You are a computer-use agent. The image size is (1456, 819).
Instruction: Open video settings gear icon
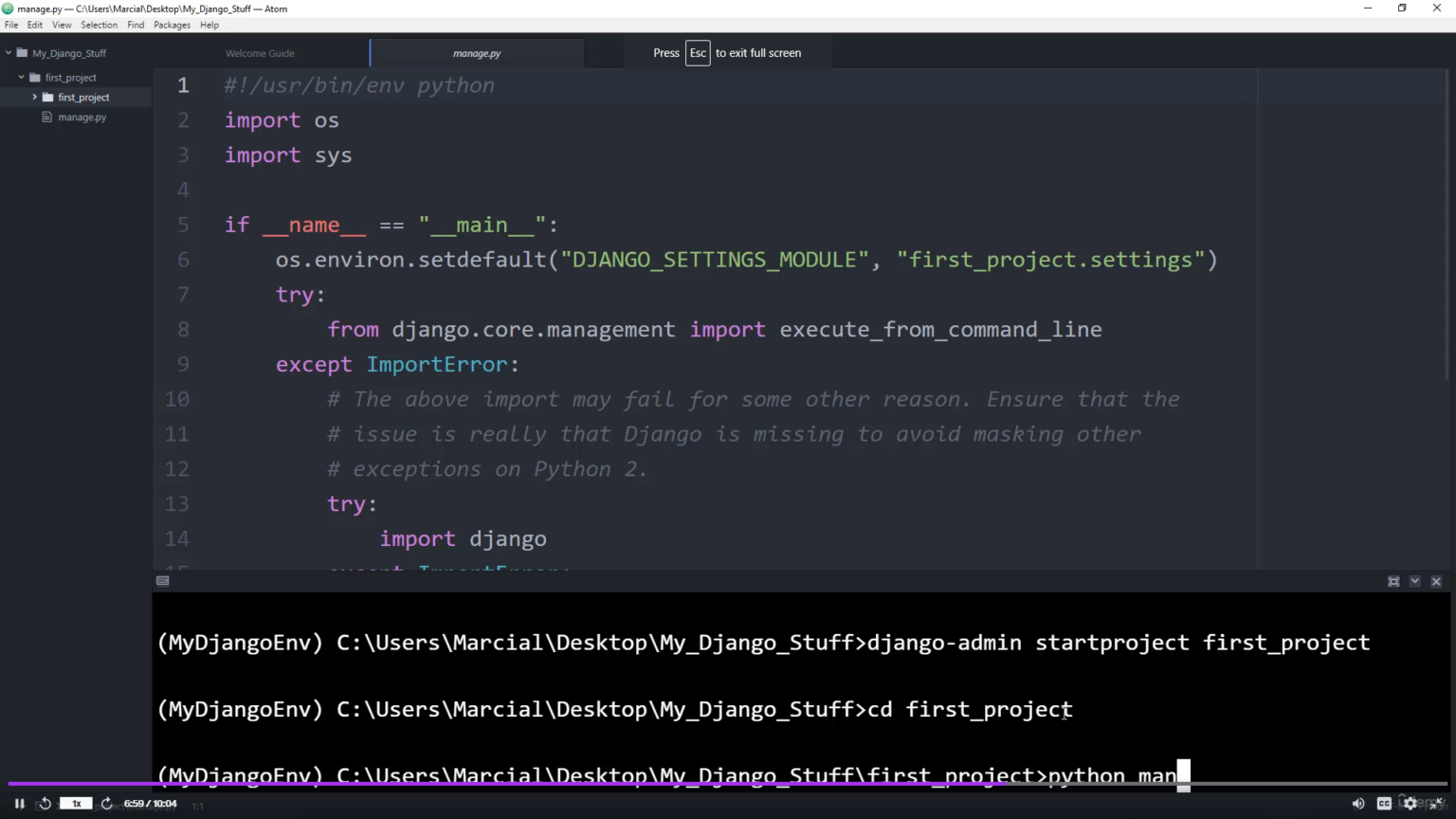tap(1410, 804)
